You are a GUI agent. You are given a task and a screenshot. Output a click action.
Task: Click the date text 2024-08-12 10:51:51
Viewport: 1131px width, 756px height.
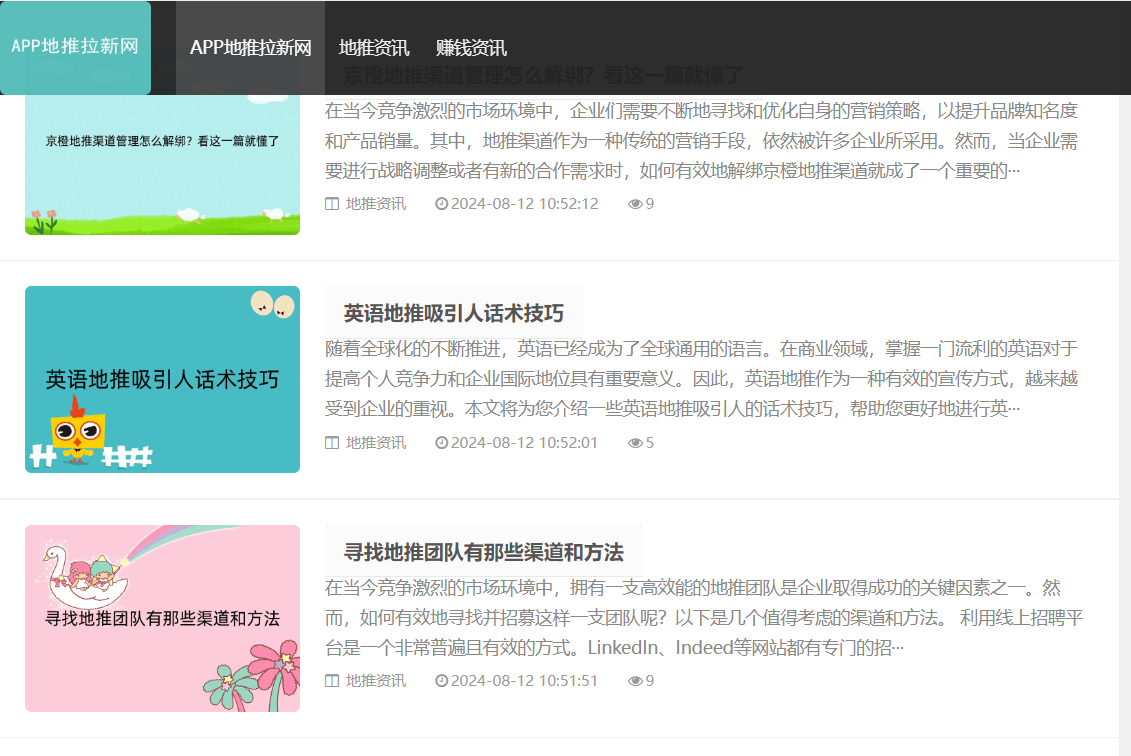[x=524, y=681]
